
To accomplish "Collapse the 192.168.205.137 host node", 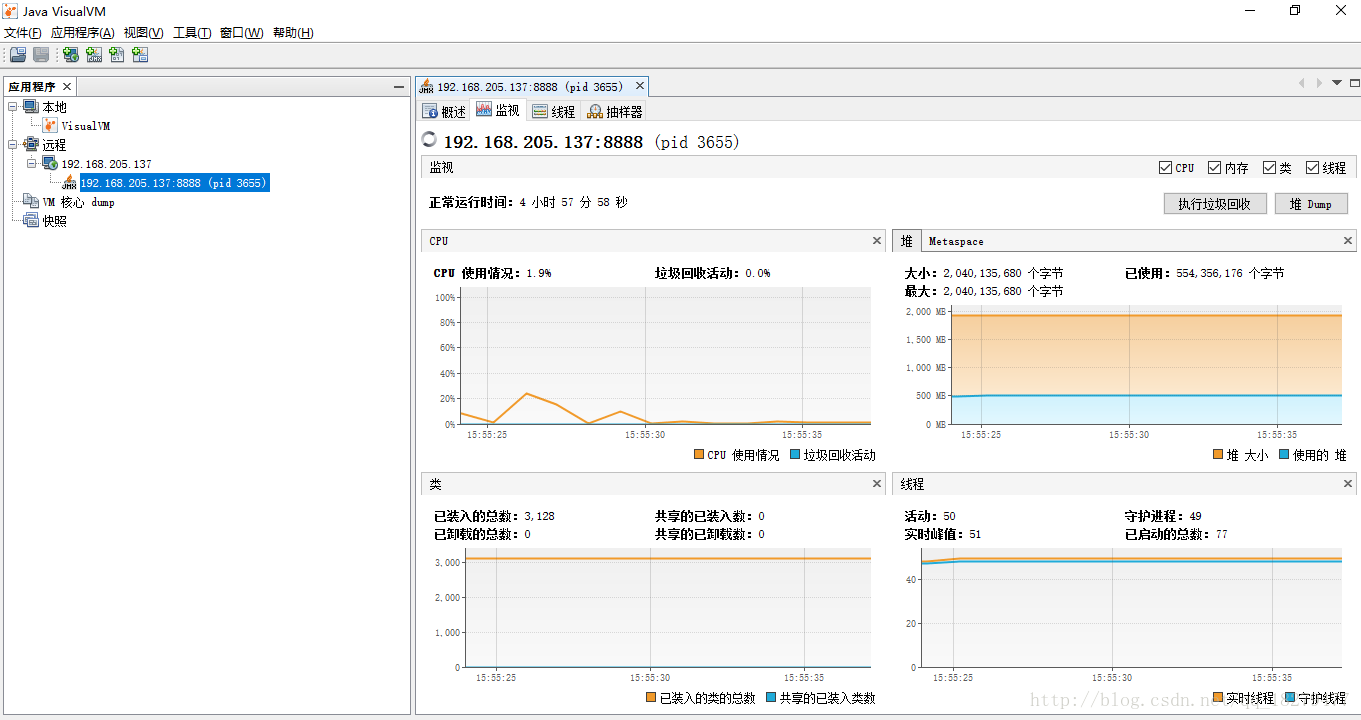I will [x=32, y=163].
